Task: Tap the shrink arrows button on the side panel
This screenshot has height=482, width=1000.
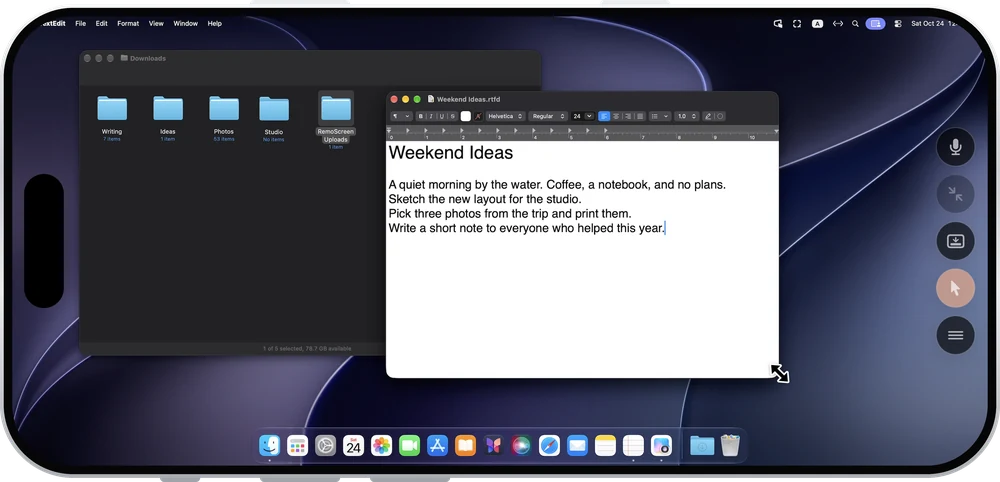Action: tap(955, 194)
